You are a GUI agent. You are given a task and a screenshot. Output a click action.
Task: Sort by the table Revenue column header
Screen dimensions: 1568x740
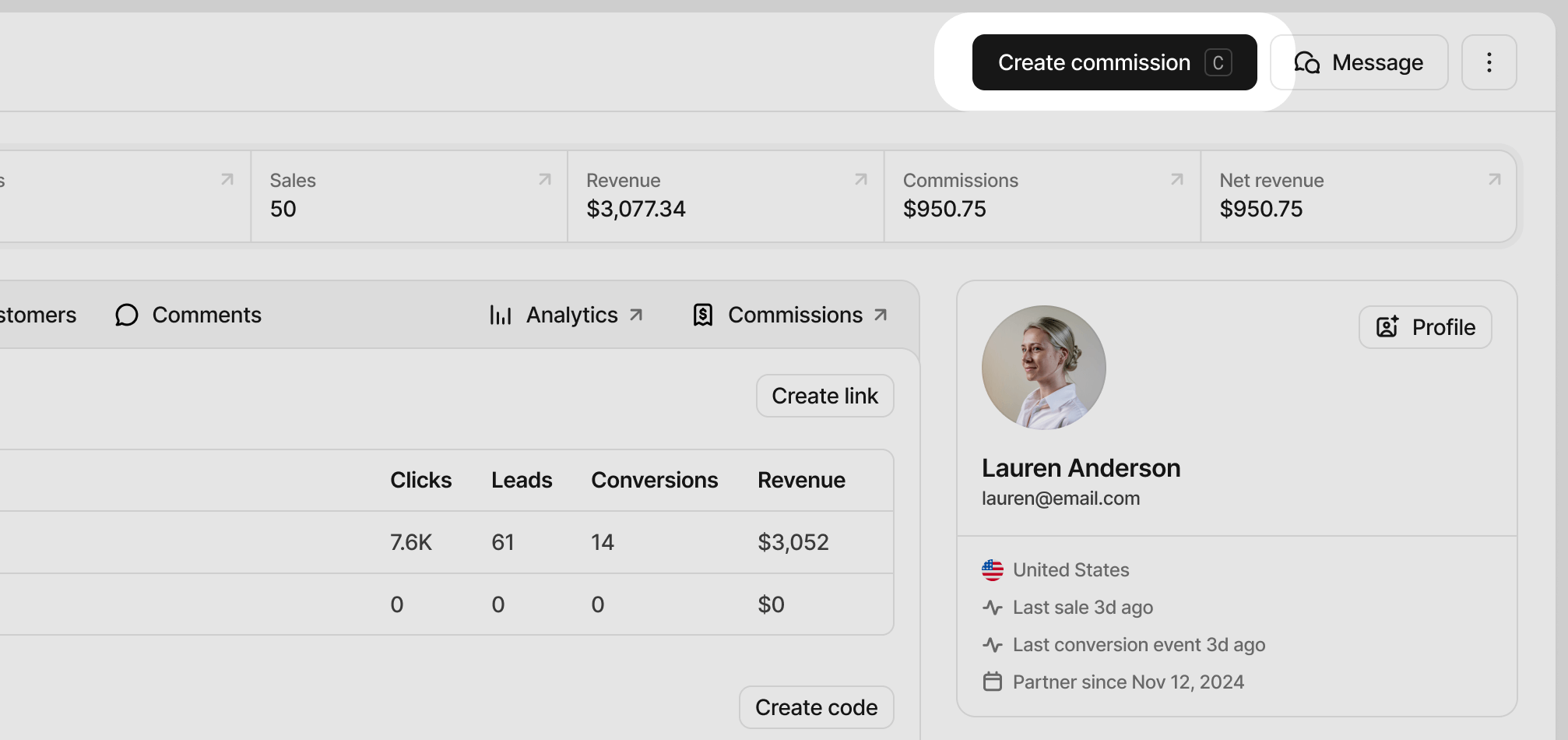[x=802, y=480]
